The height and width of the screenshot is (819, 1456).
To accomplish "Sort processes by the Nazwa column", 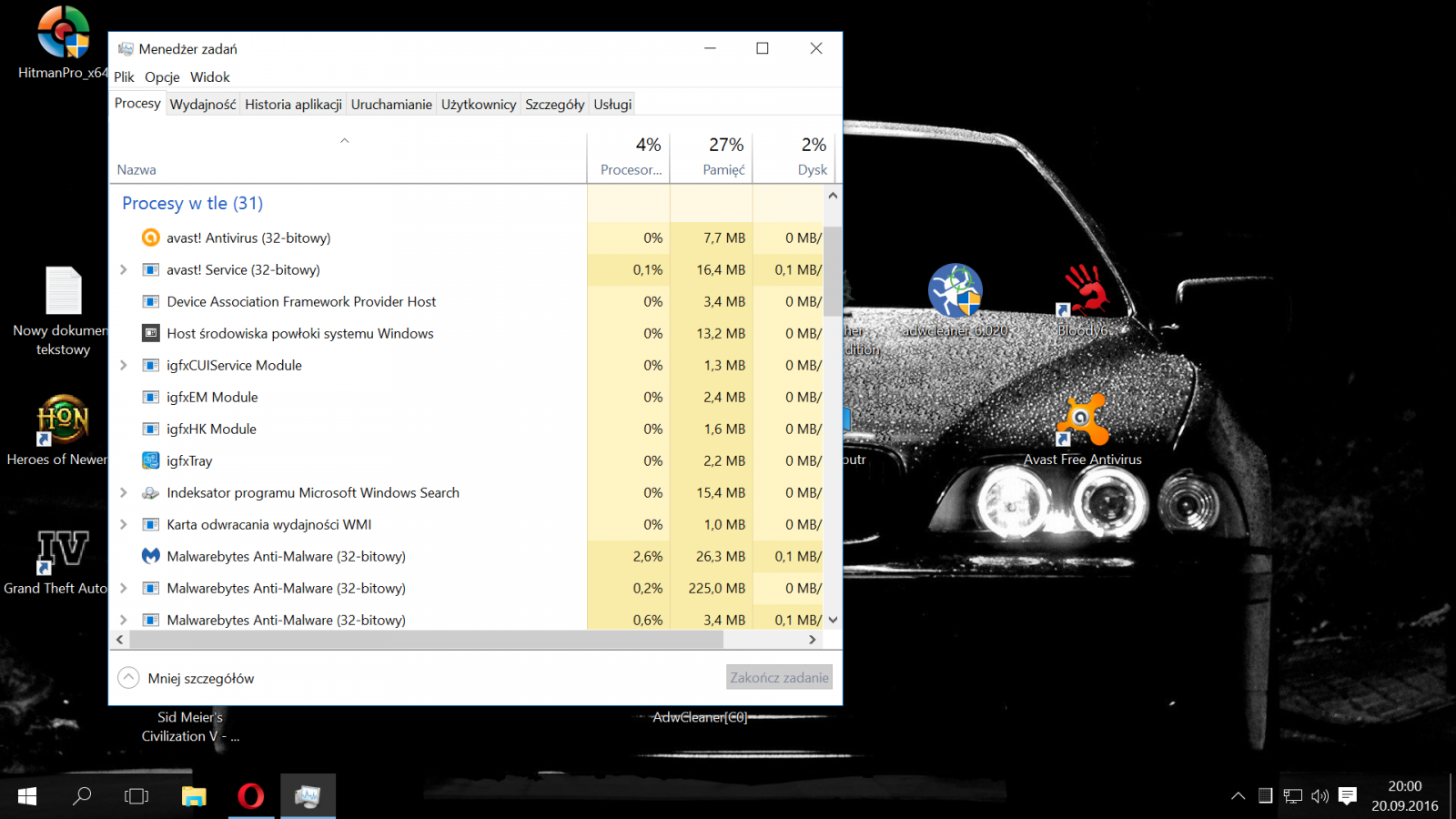I will pyautogui.click(x=348, y=158).
